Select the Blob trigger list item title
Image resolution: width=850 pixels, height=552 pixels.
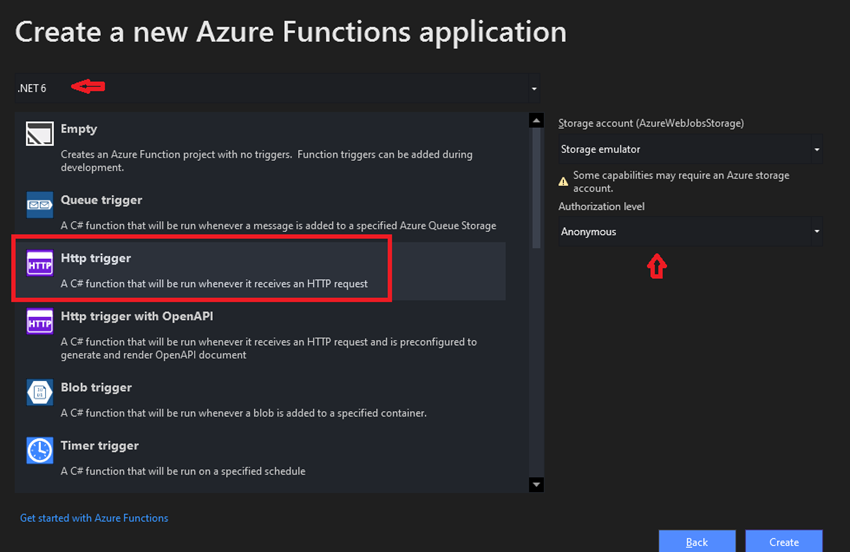[x=96, y=388]
